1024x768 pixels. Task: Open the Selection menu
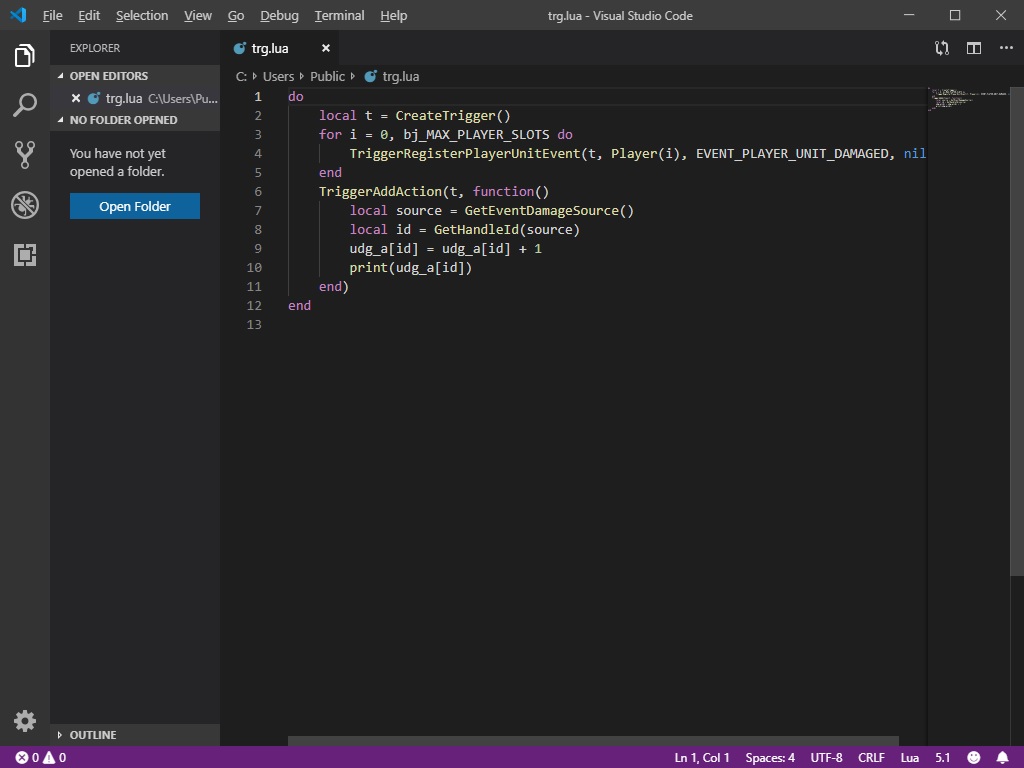click(141, 15)
